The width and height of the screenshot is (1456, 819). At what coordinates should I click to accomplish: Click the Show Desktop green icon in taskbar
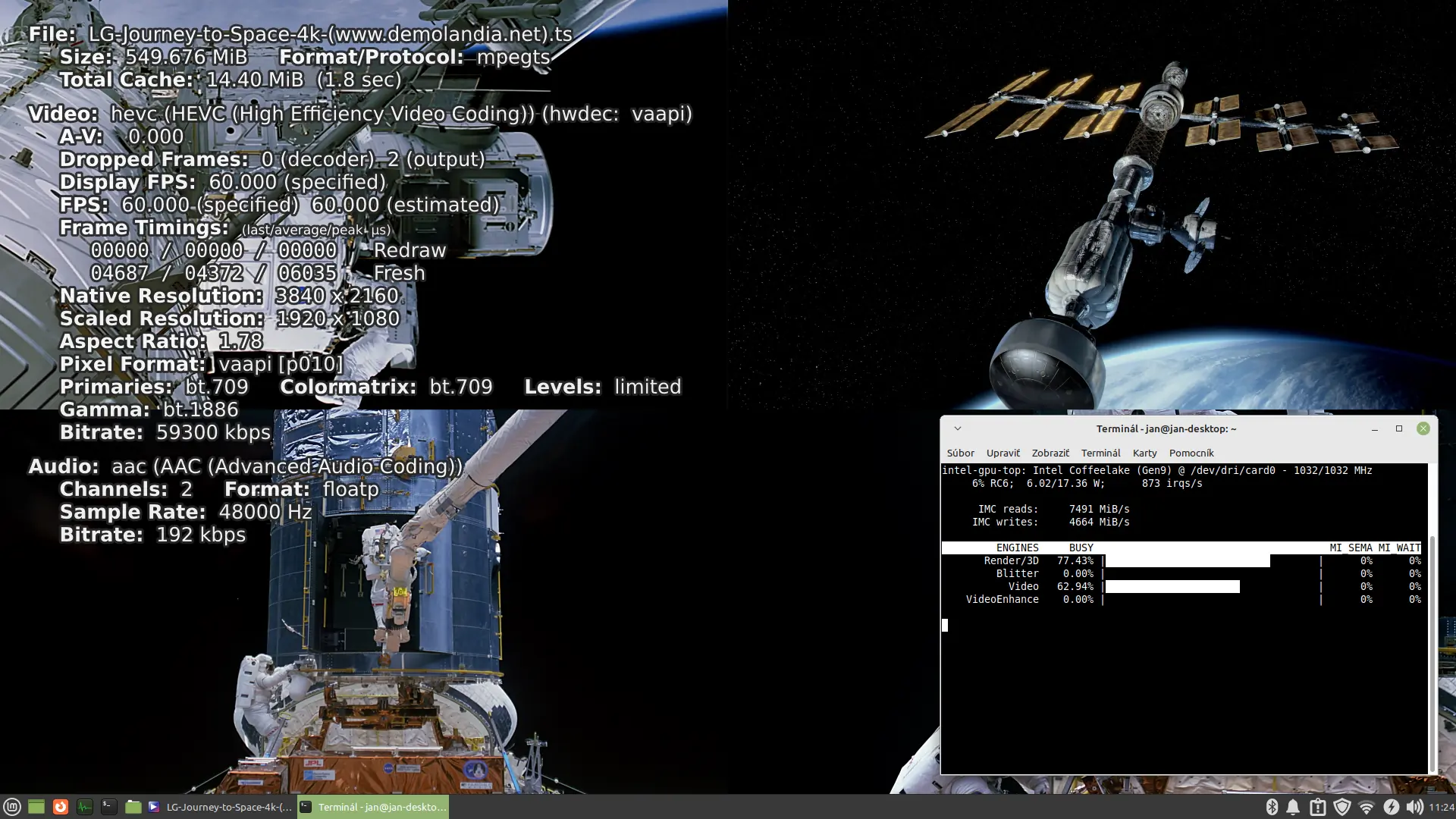coord(36,807)
